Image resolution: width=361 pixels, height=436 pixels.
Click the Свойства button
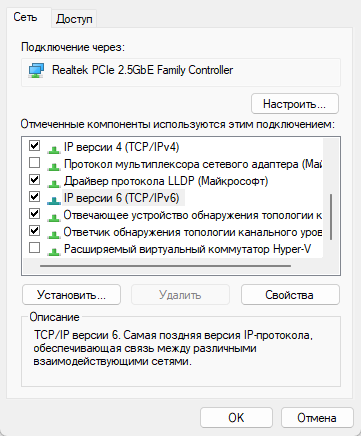tap(290, 295)
